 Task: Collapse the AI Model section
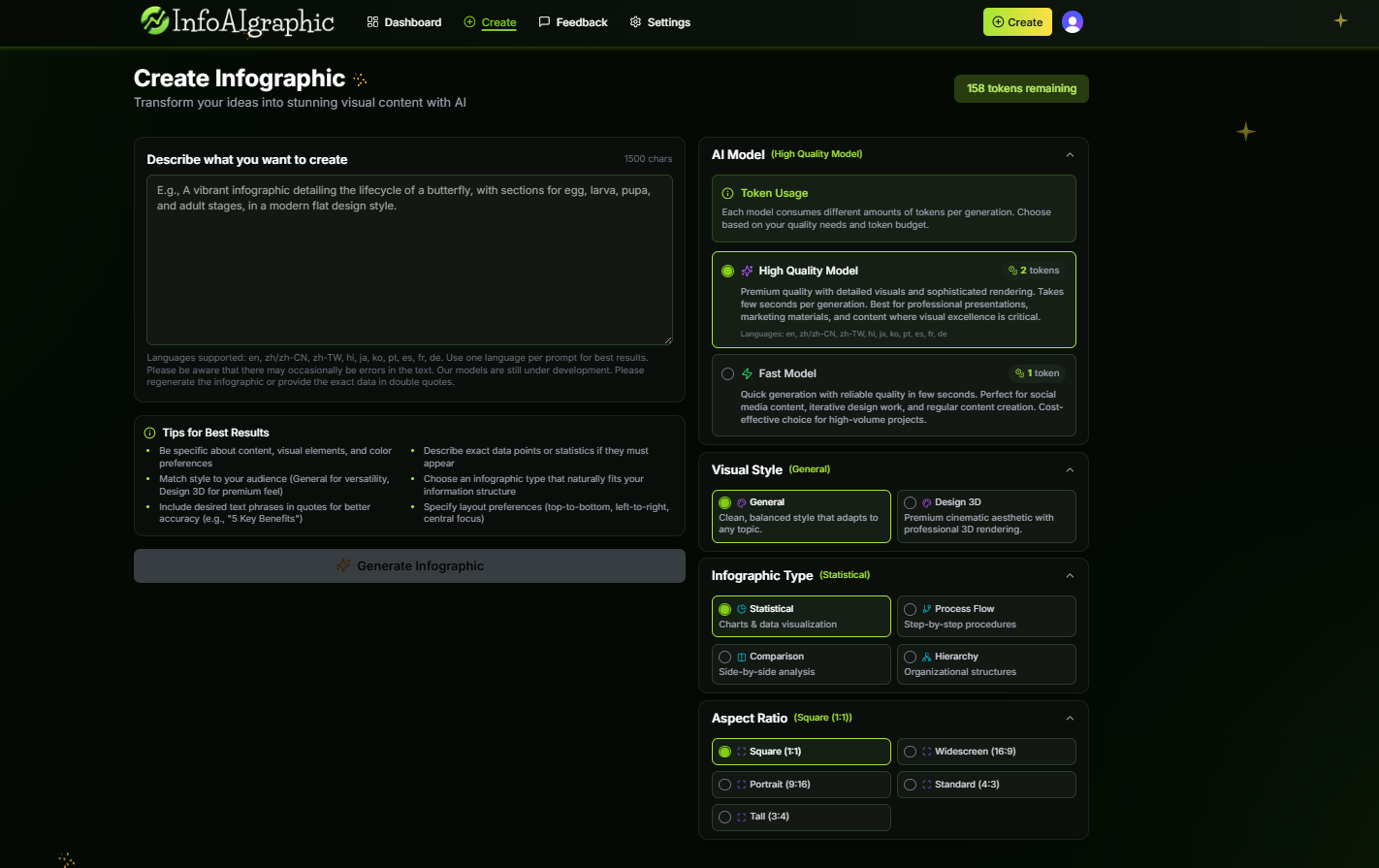(1070, 153)
